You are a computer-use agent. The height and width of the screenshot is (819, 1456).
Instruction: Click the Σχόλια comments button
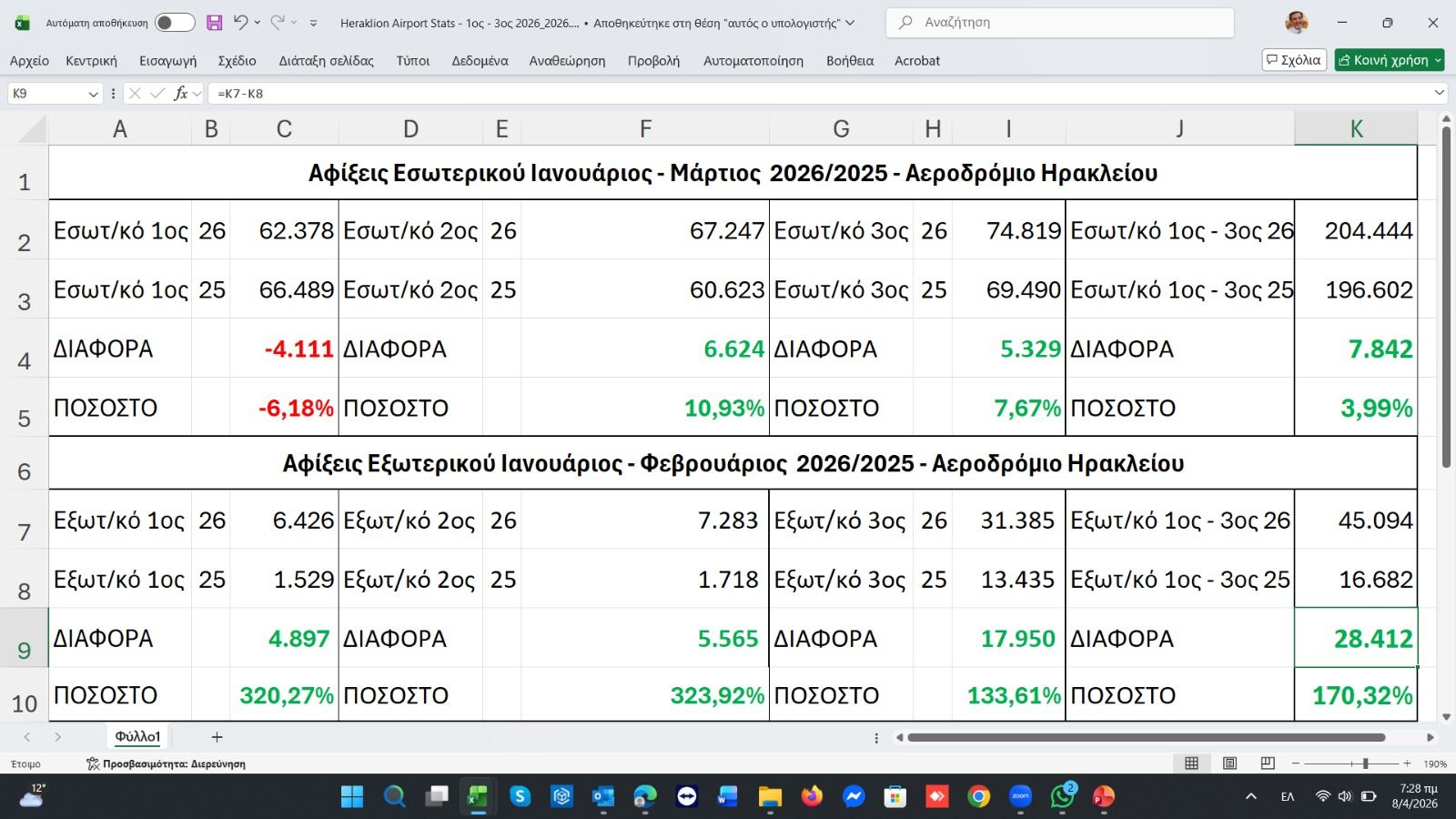(1293, 60)
